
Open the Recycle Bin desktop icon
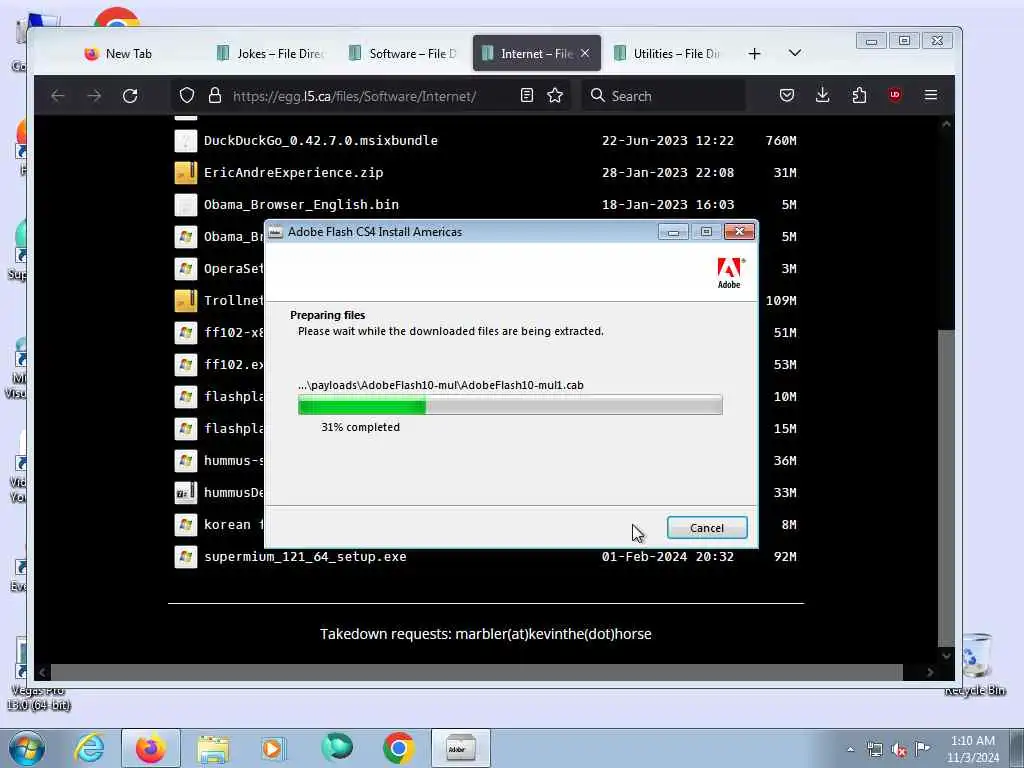[975, 664]
